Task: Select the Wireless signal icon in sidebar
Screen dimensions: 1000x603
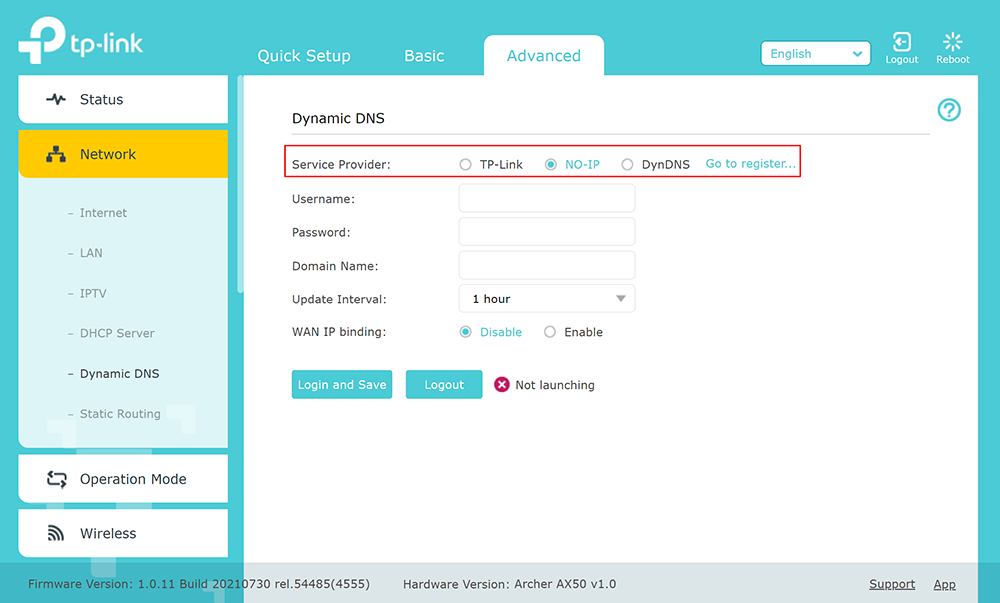Action: coord(54,533)
